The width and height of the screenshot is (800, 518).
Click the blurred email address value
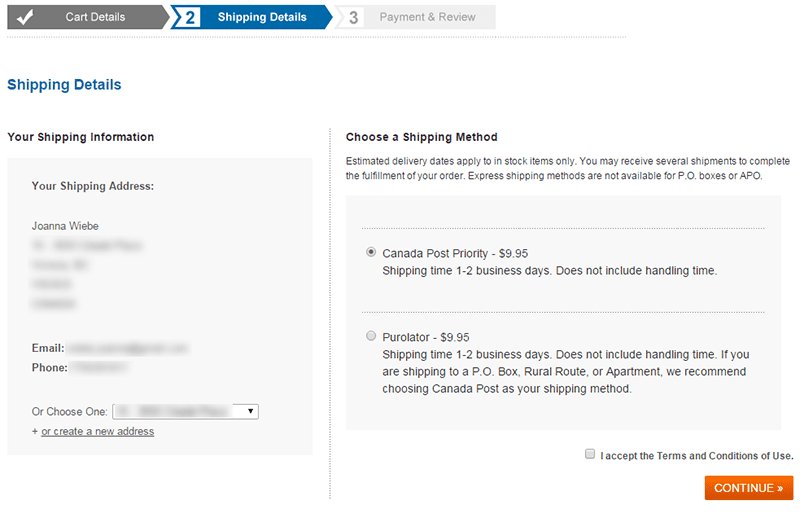click(128, 349)
